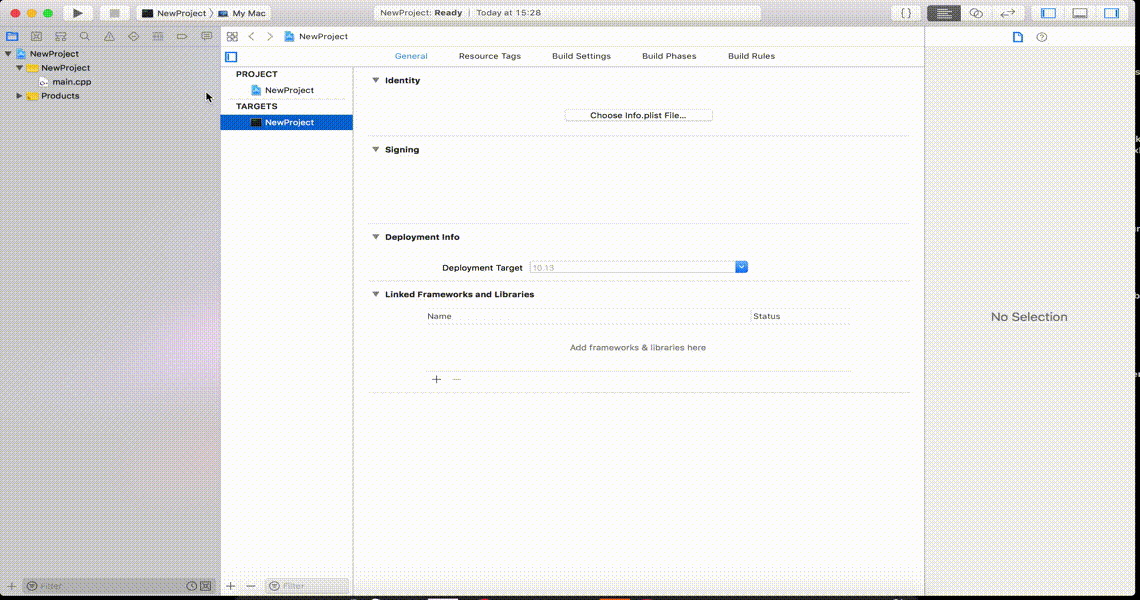Go back with the jump bar left arrow

pos(252,36)
